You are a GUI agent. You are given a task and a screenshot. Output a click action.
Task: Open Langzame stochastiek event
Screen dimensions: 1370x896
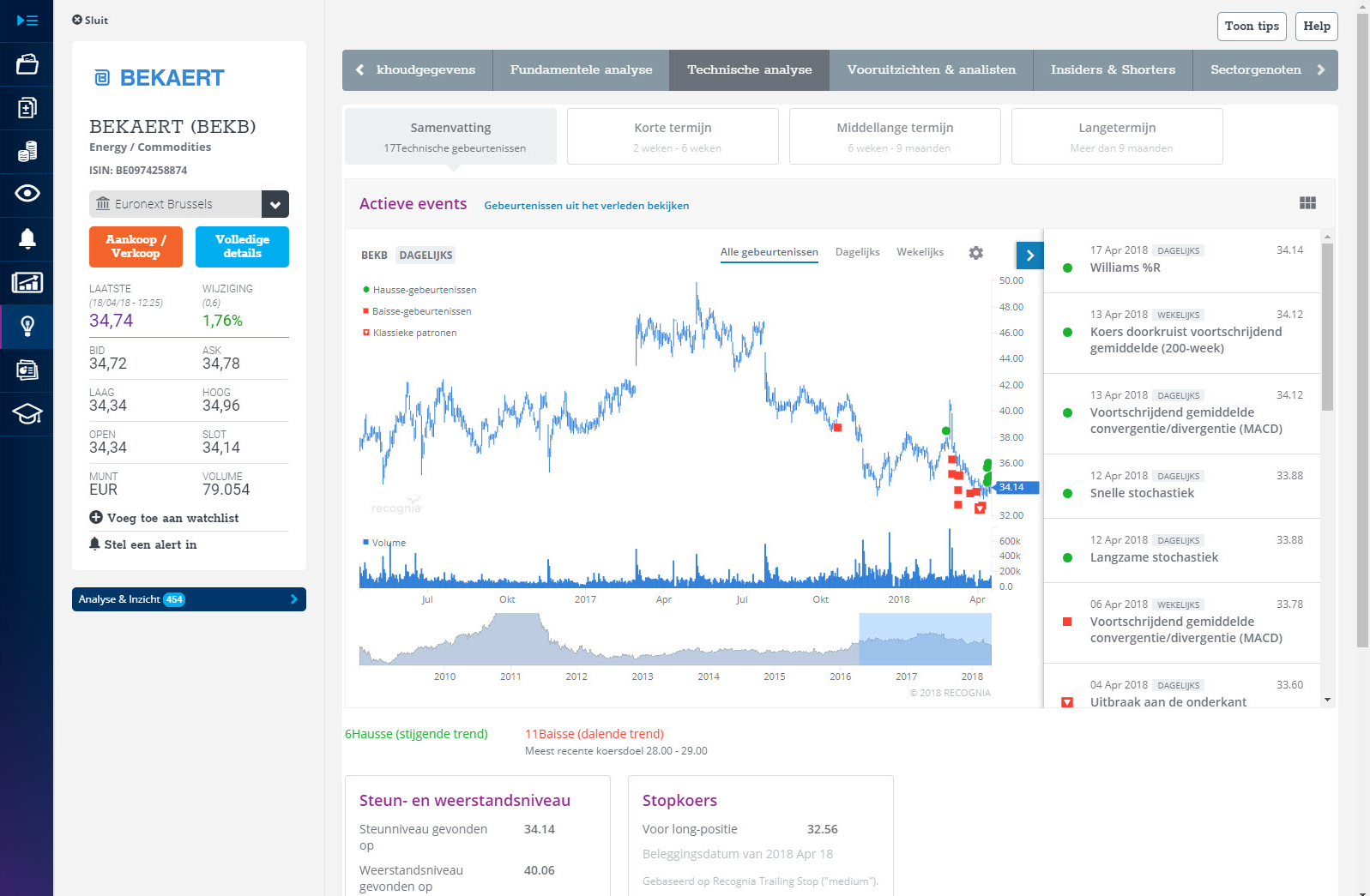1181,550
